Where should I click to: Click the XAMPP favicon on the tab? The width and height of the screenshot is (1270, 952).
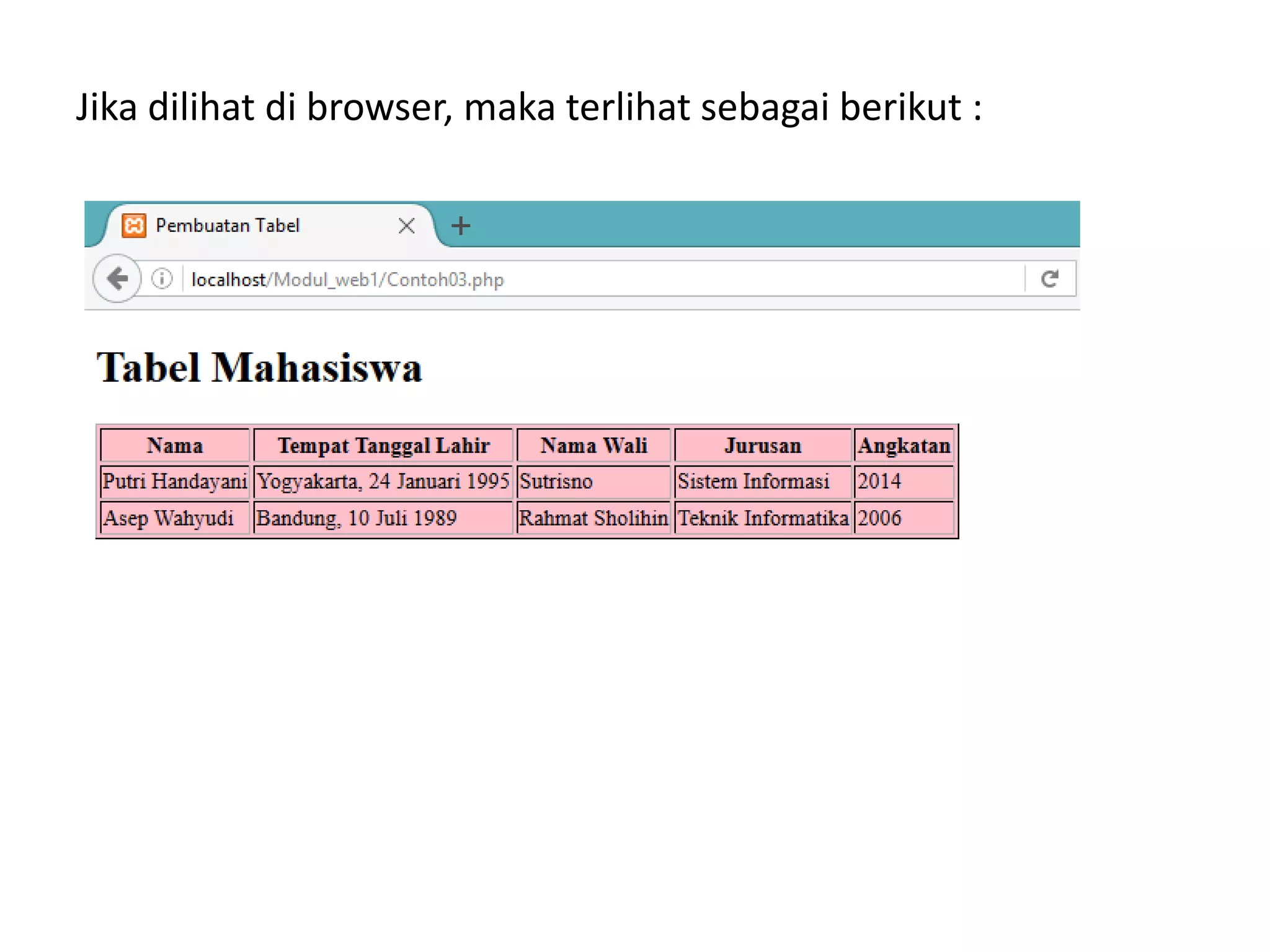134,226
